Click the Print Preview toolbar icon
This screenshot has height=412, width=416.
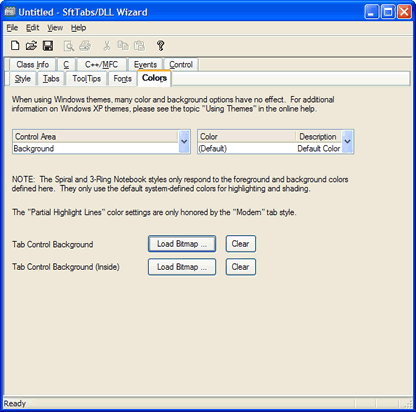coord(69,46)
